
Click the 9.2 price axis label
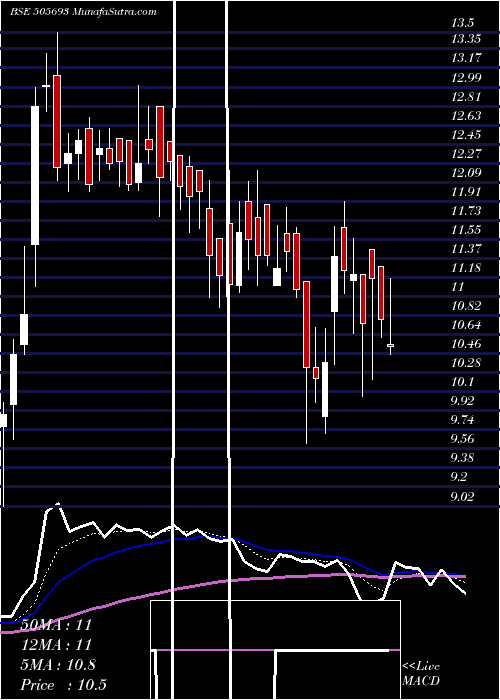459,476
